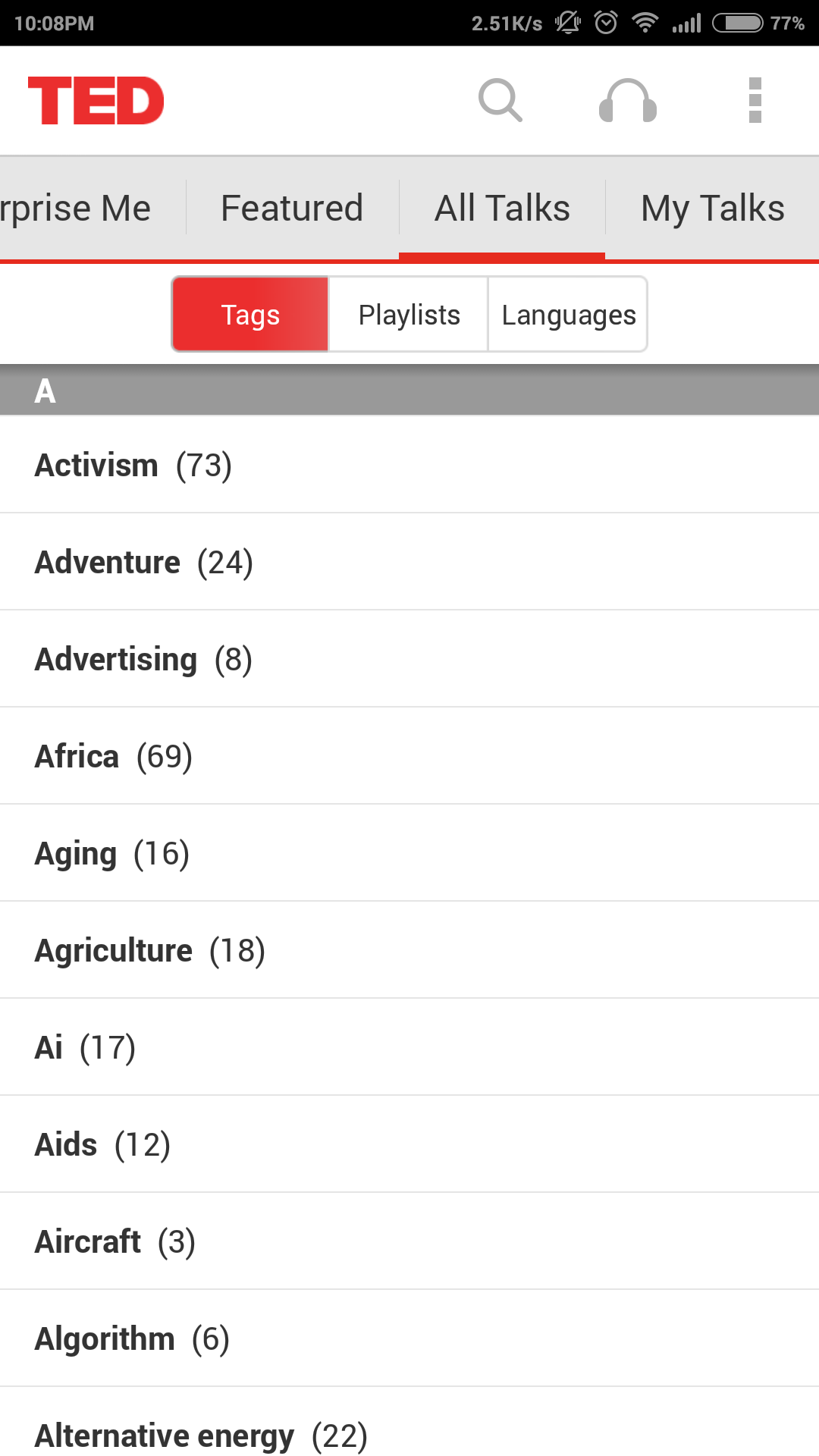Select the Tags filter segment
The width and height of the screenshot is (819, 1456).
250,314
